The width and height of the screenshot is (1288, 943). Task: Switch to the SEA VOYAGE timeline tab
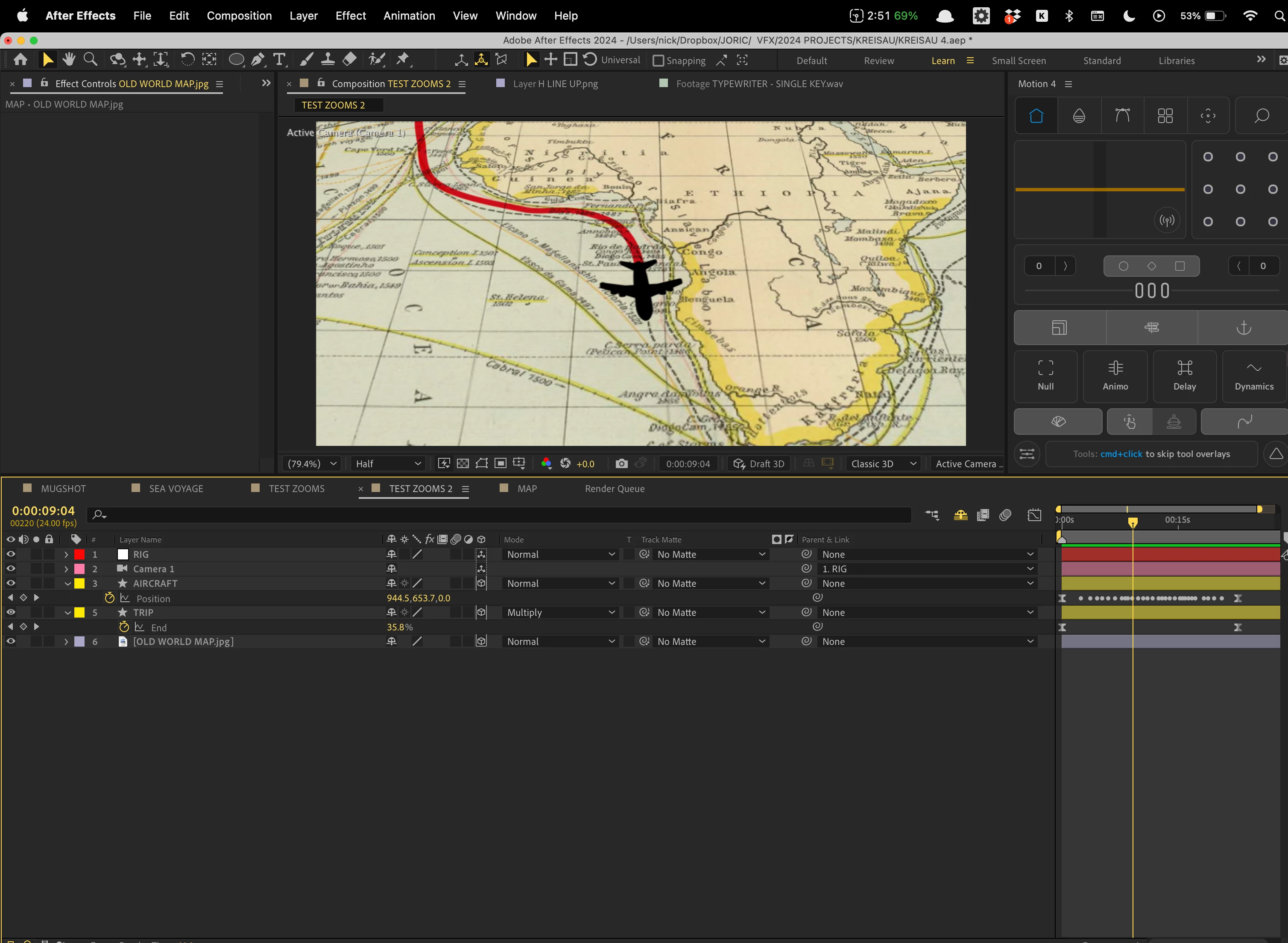click(x=176, y=489)
